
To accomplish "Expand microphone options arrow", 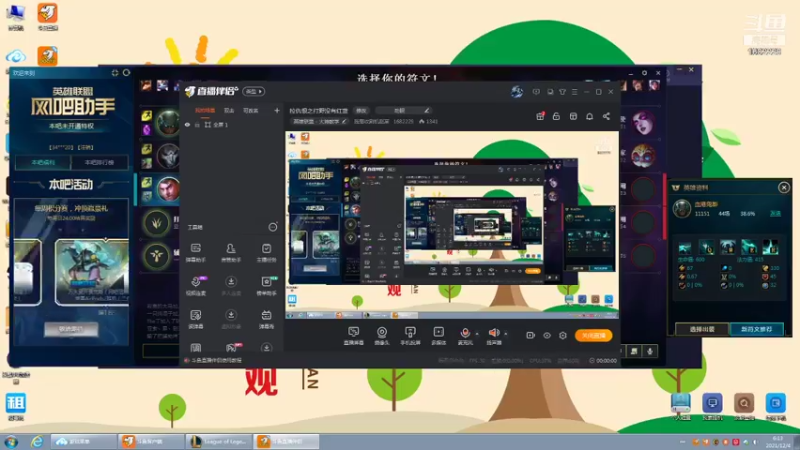I will (477, 334).
